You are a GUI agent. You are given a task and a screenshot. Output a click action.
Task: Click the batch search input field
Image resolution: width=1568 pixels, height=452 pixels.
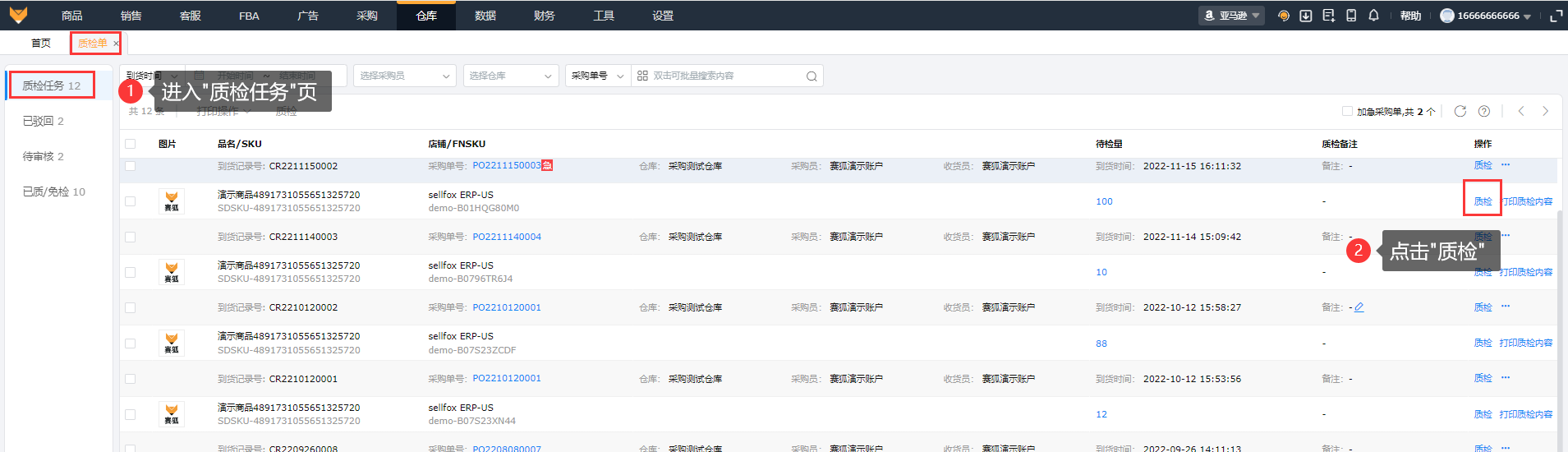[x=727, y=76]
